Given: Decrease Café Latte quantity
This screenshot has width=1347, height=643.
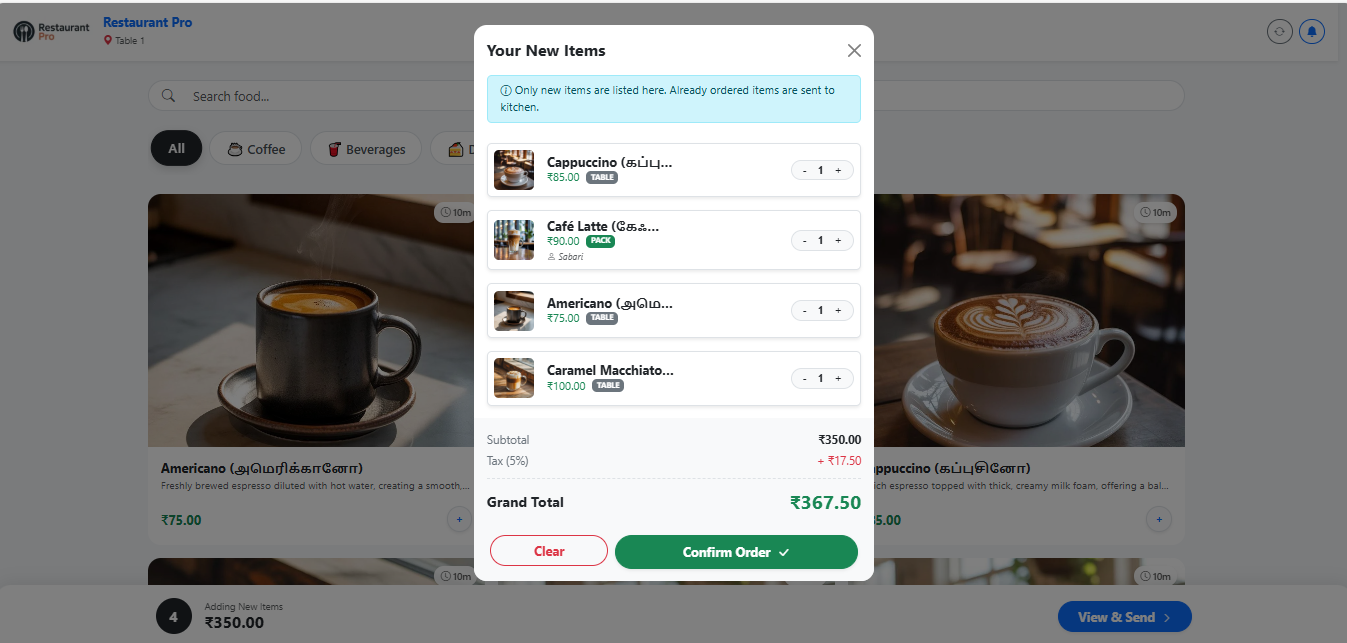Looking at the screenshot, I should [x=804, y=240].
